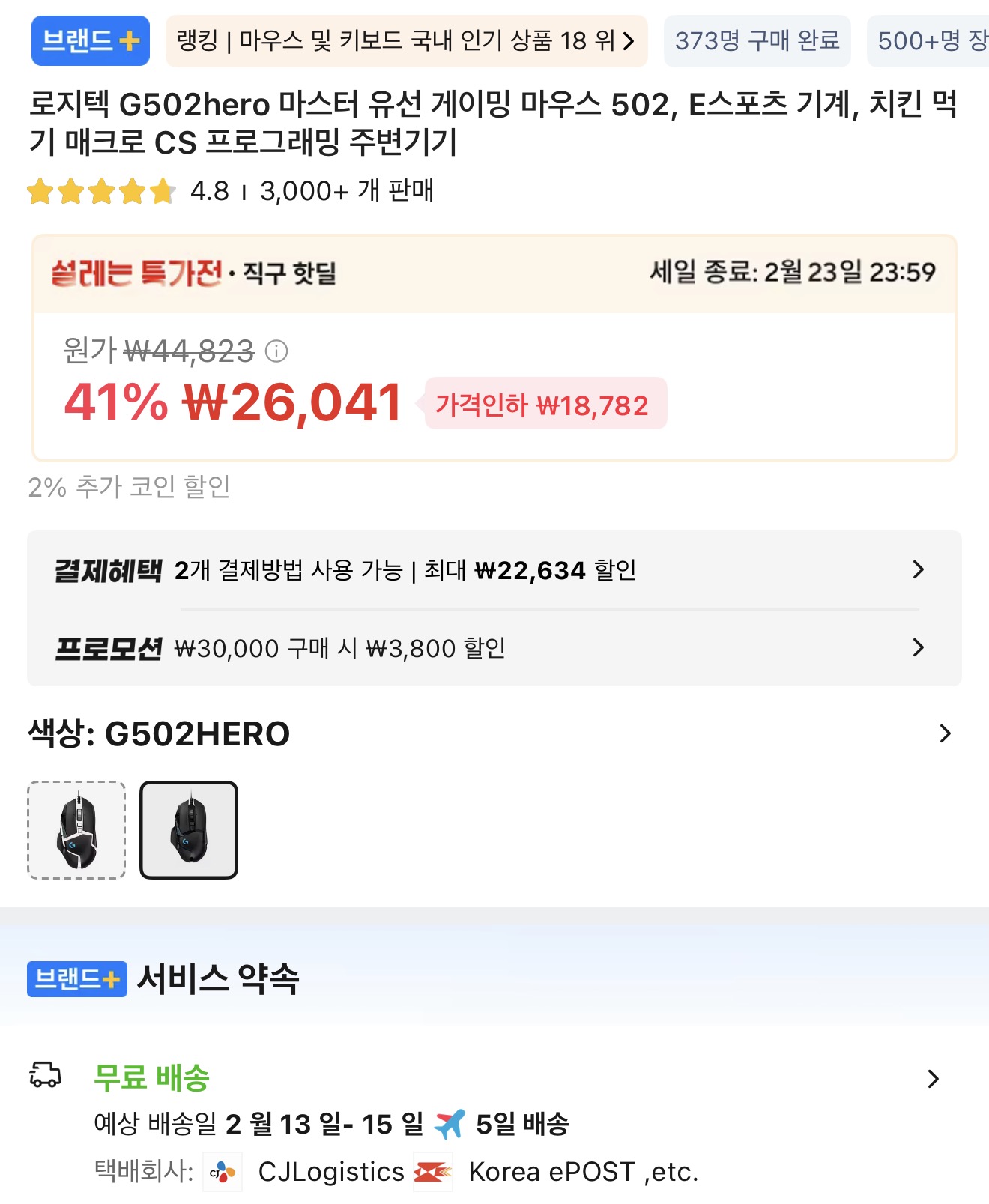Image resolution: width=989 pixels, height=1204 pixels.
Task: Open color options via 색상 chevron
Action: click(945, 733)
